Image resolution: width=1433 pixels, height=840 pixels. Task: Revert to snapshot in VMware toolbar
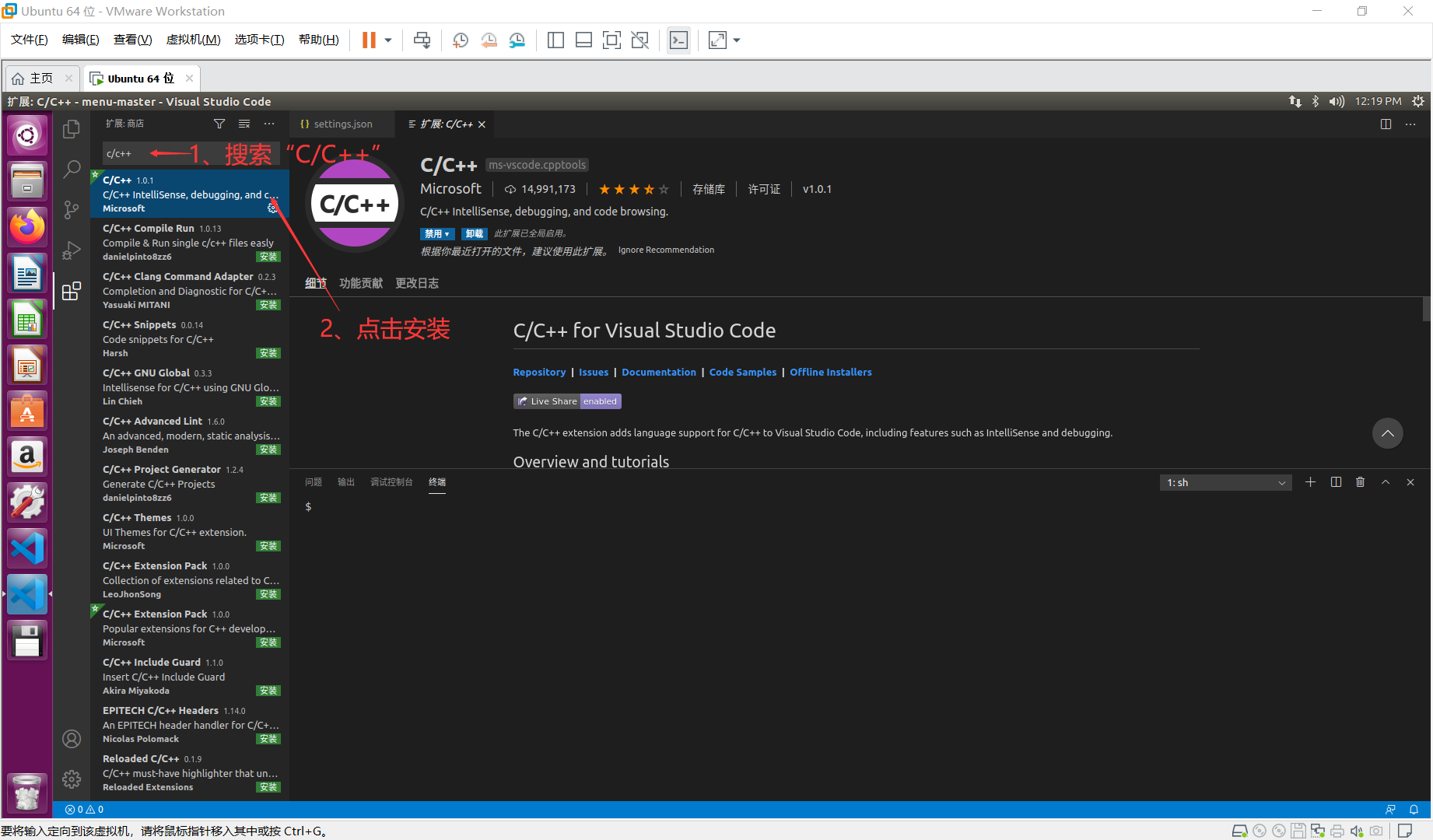489,40
